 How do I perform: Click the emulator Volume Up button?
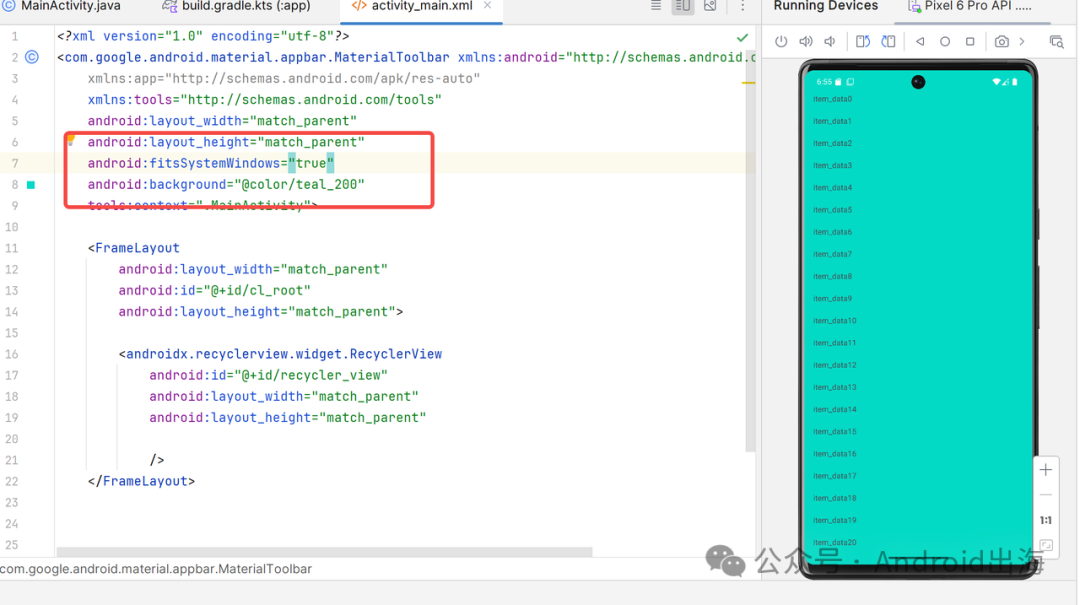point(806,41)
